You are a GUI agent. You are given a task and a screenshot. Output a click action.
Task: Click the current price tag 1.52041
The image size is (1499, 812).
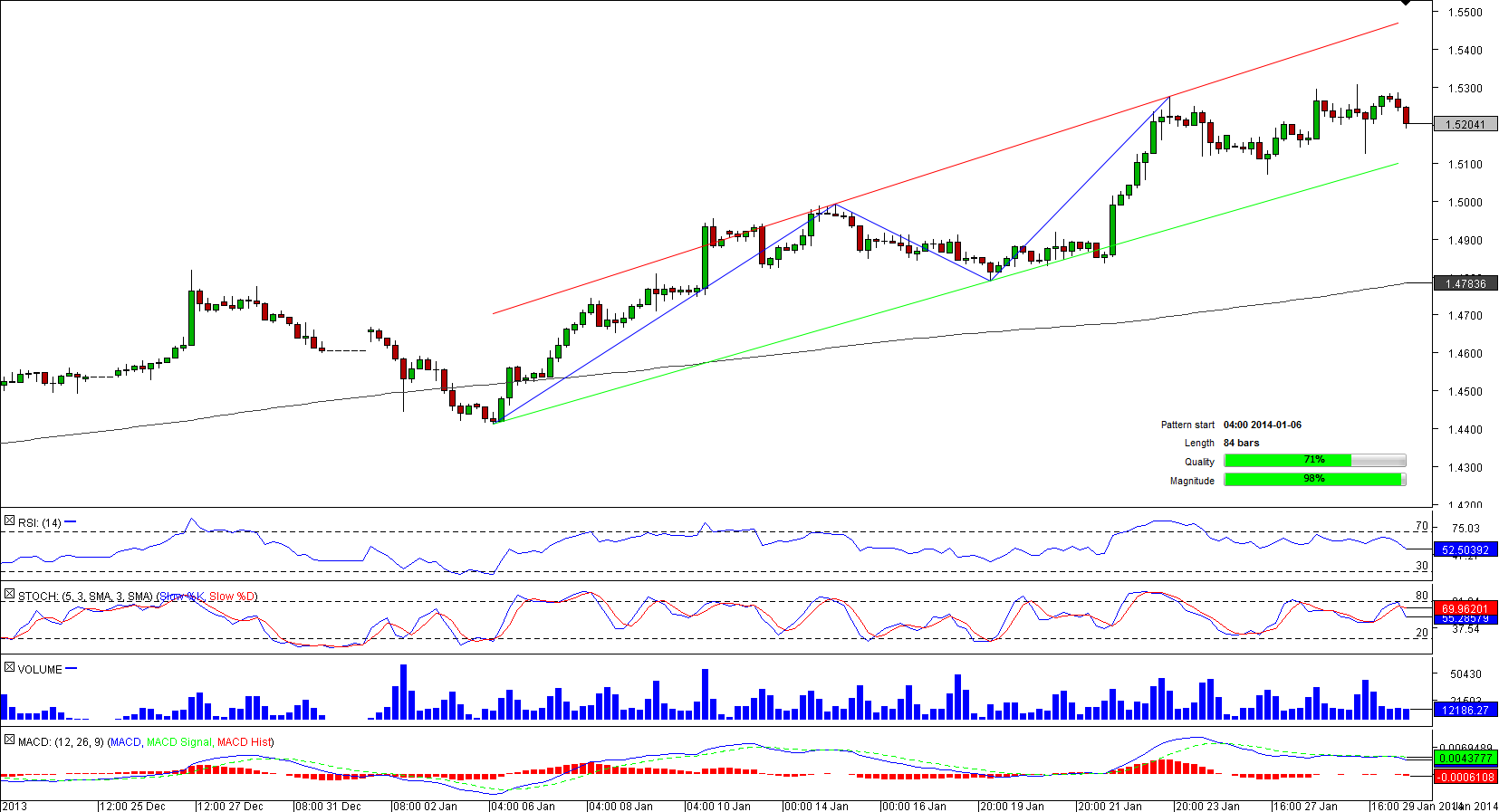coord(1465,125)
